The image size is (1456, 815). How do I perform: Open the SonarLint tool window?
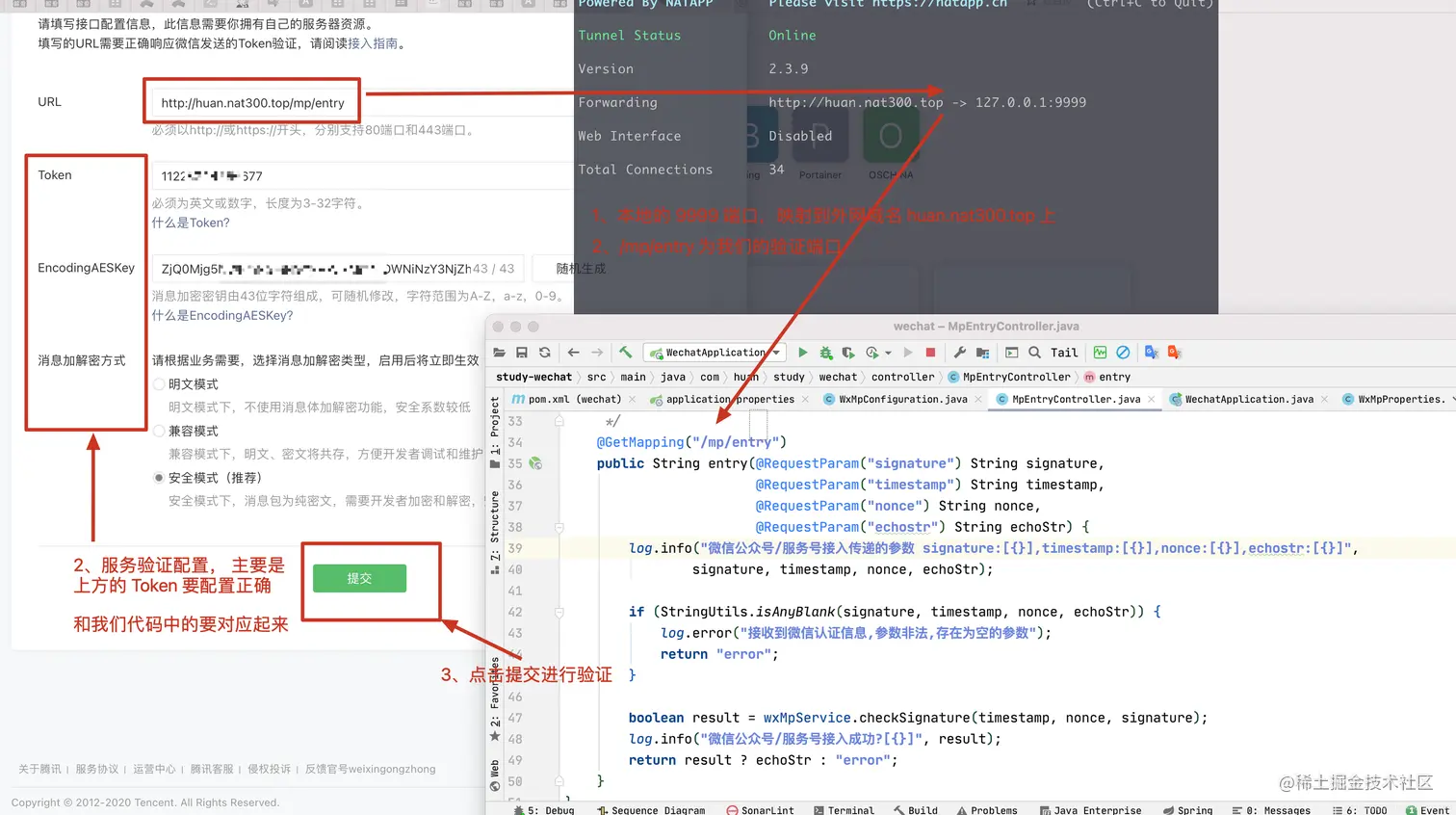coord(761,810)
